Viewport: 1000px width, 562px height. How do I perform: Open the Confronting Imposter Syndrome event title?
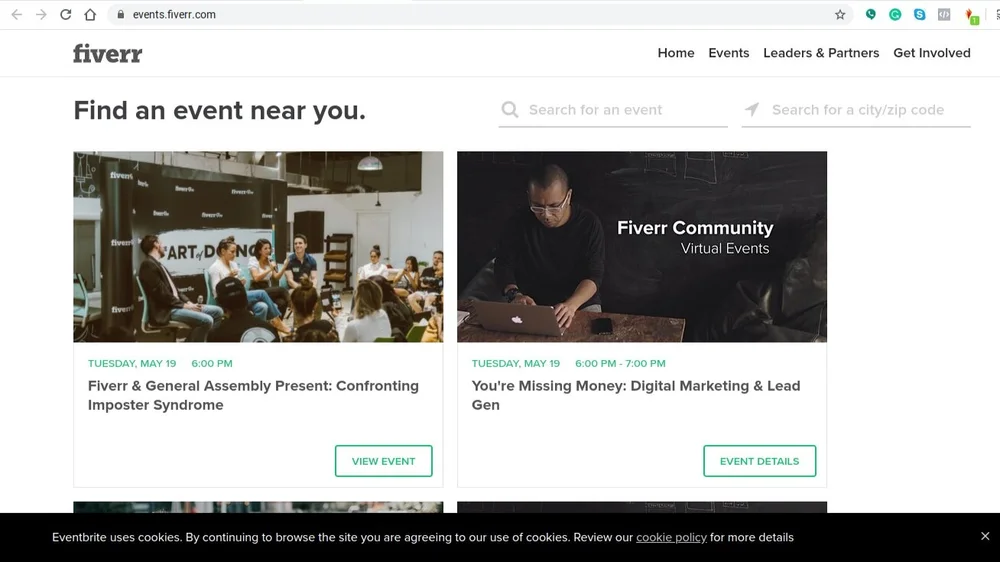[x=253, y=395]
